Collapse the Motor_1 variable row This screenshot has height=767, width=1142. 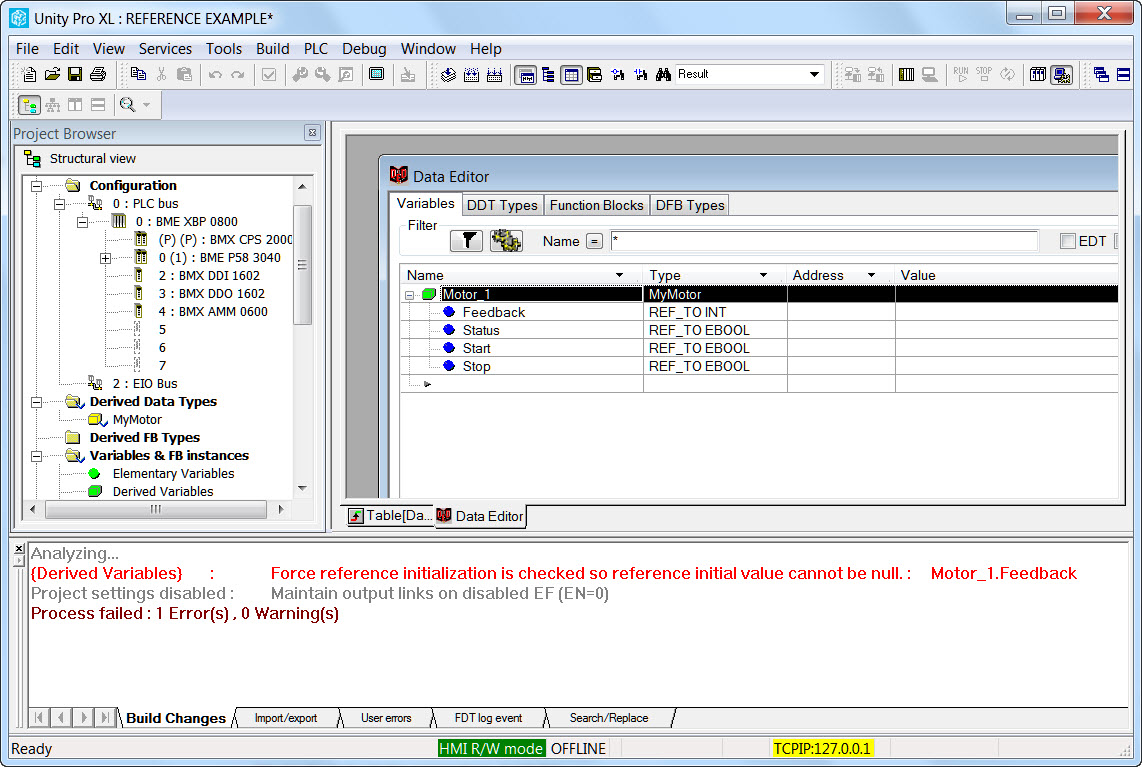(409, 295)
